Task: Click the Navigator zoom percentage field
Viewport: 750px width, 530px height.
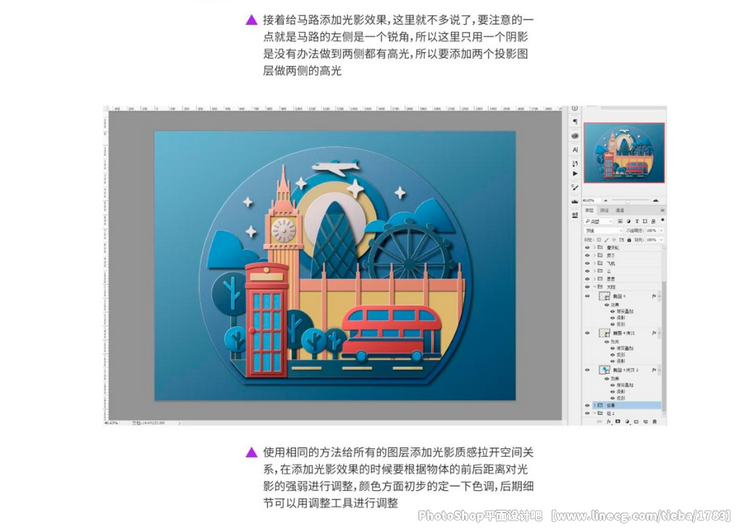Action: click(x=589, y=200)
